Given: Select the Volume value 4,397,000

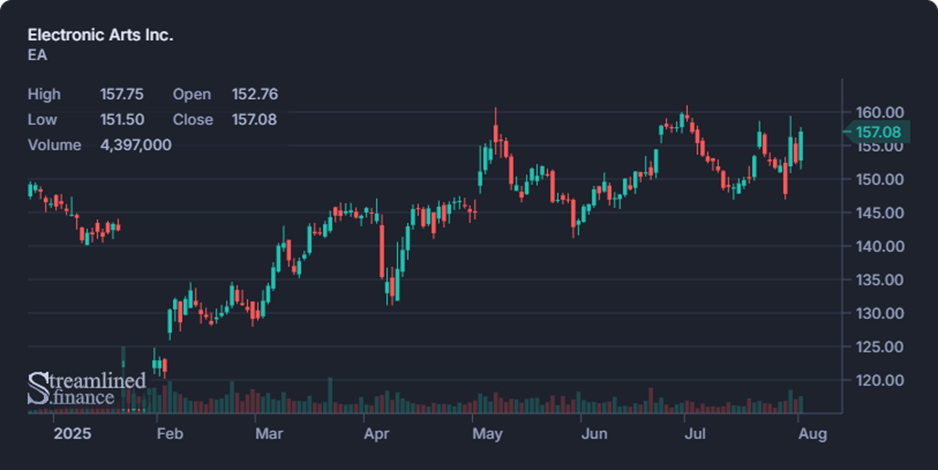Looking at the screenshot, I should coord(136,145).
